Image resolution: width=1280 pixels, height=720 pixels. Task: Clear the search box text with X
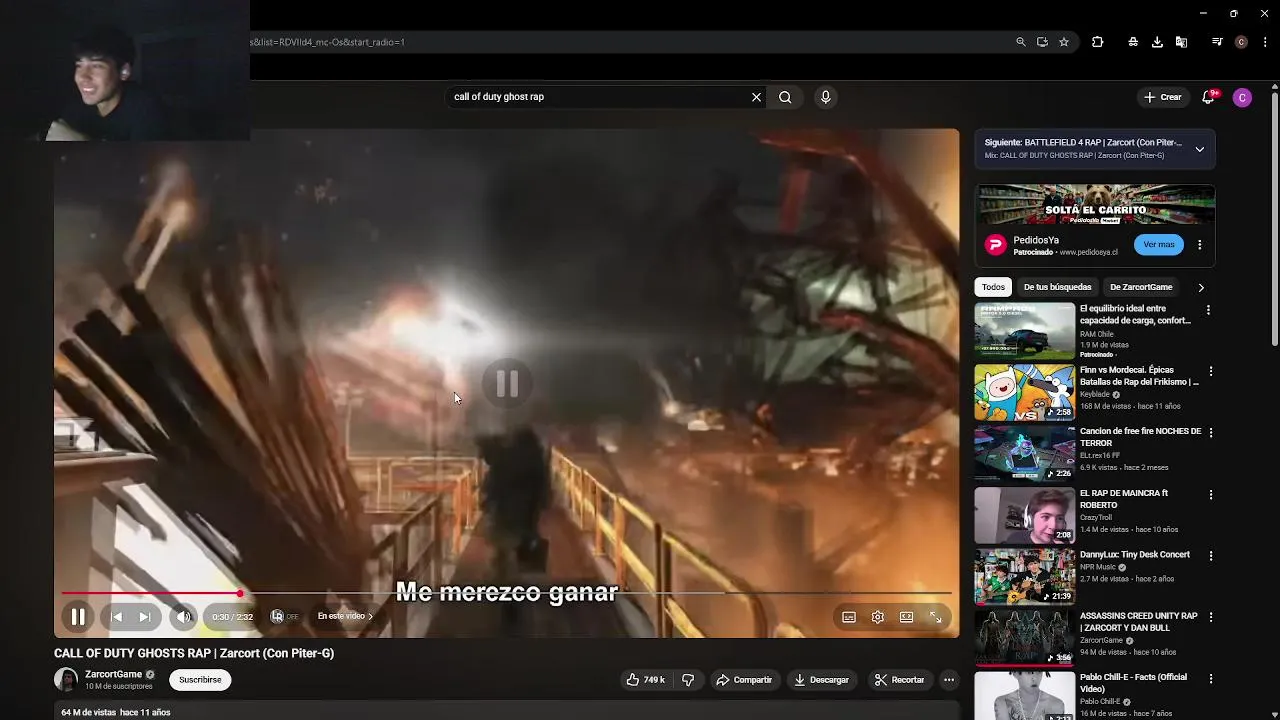click(756, 97)
